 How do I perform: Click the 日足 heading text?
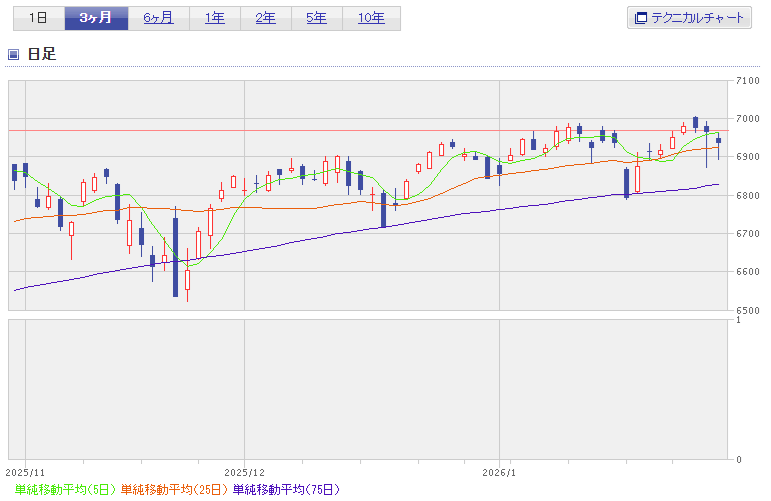point(42,54)
